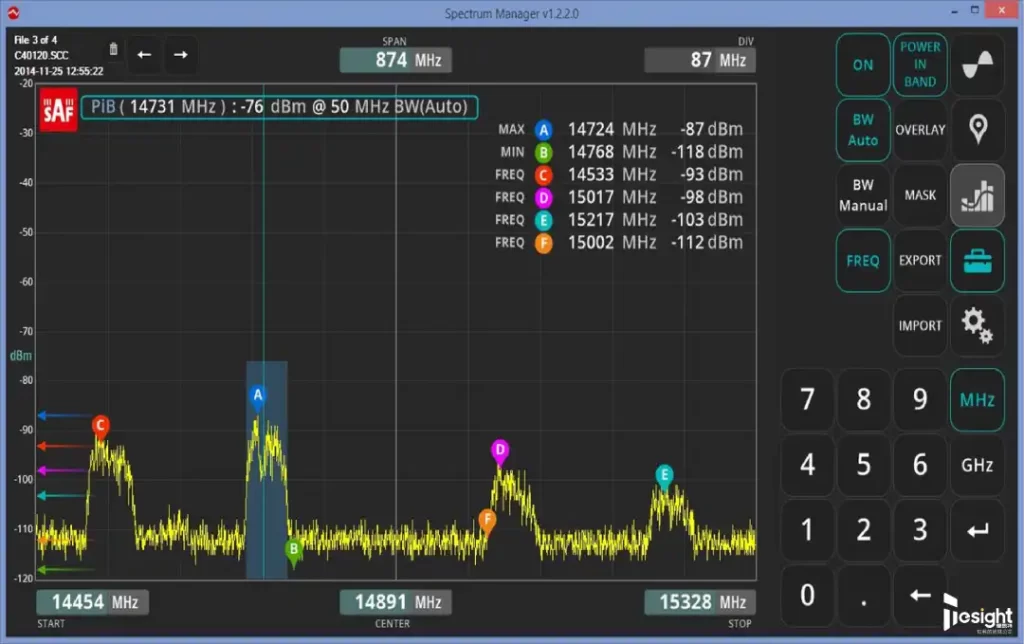Tap keypad digit 6
Screen dimensions: 1024x644
tap(920, 465)
